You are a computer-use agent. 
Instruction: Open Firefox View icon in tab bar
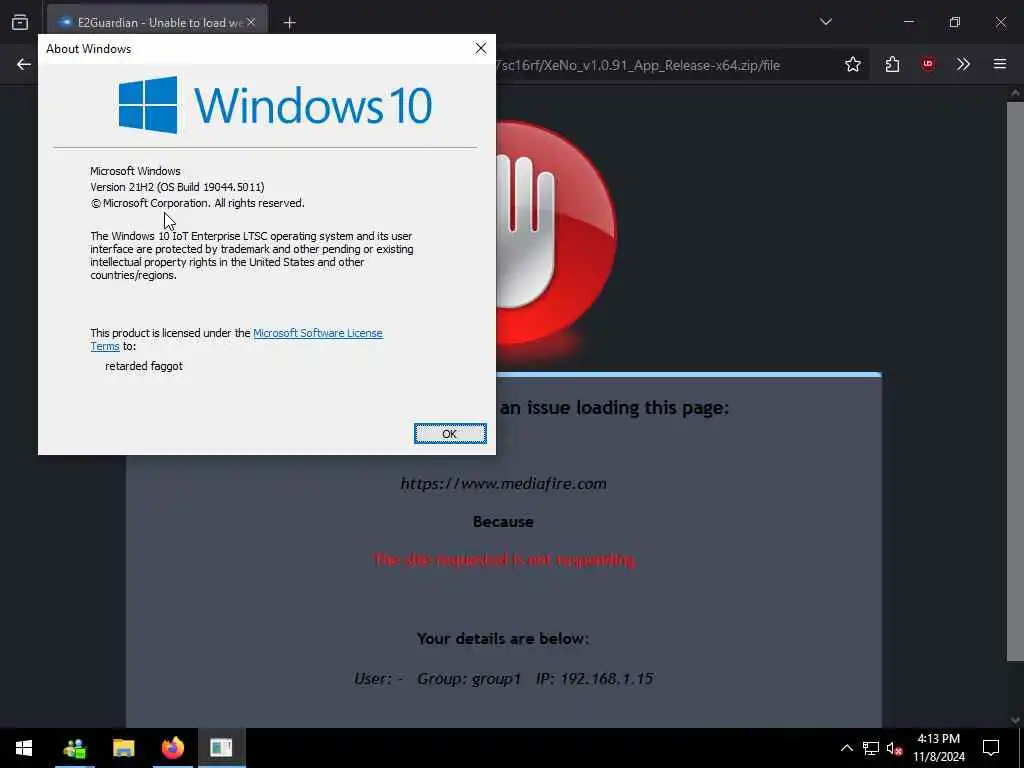20,22
